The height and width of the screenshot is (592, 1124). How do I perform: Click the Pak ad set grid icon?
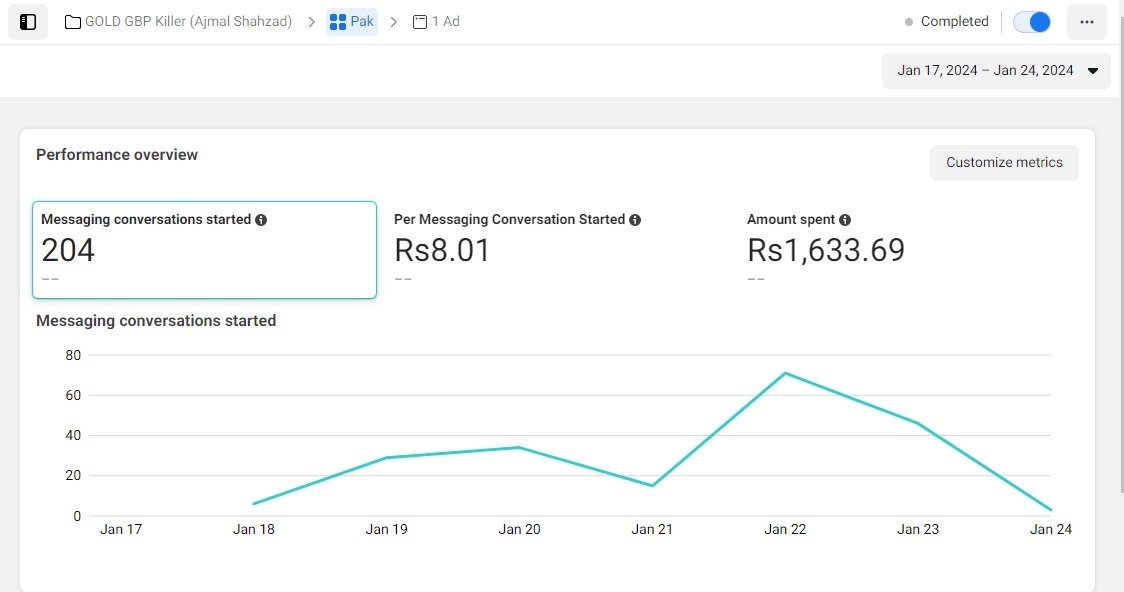click(x=338, y=22)
